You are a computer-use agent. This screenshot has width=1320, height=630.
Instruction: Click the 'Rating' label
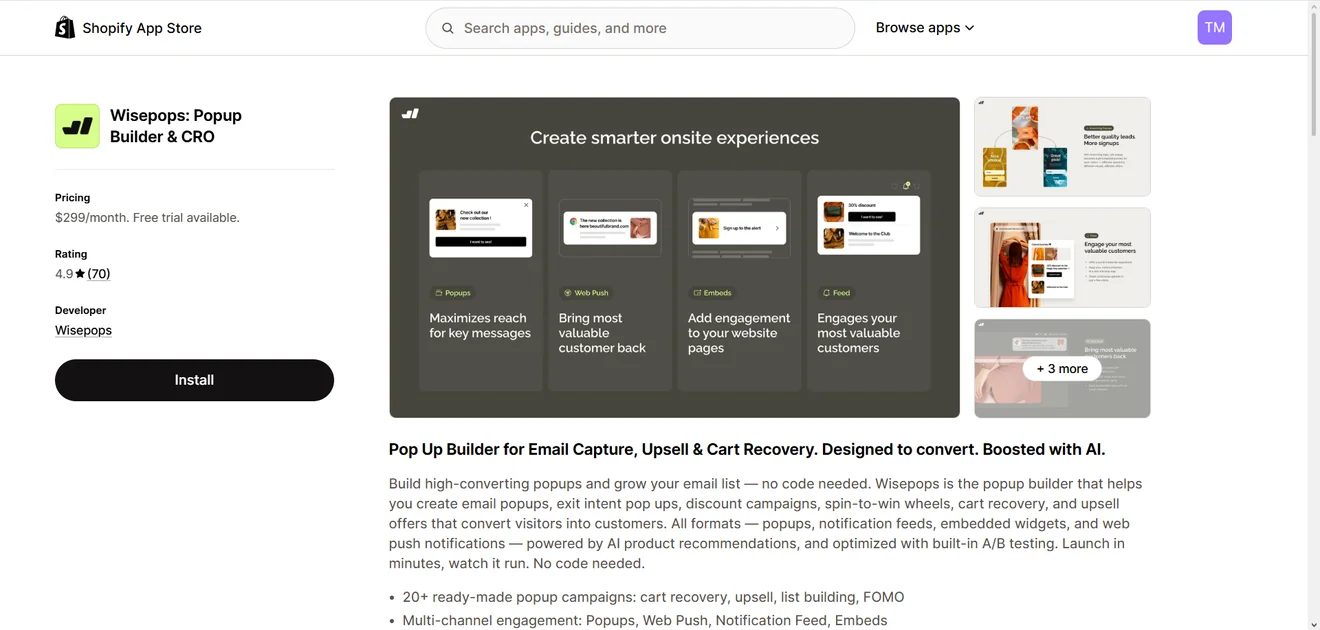(71, 254)
